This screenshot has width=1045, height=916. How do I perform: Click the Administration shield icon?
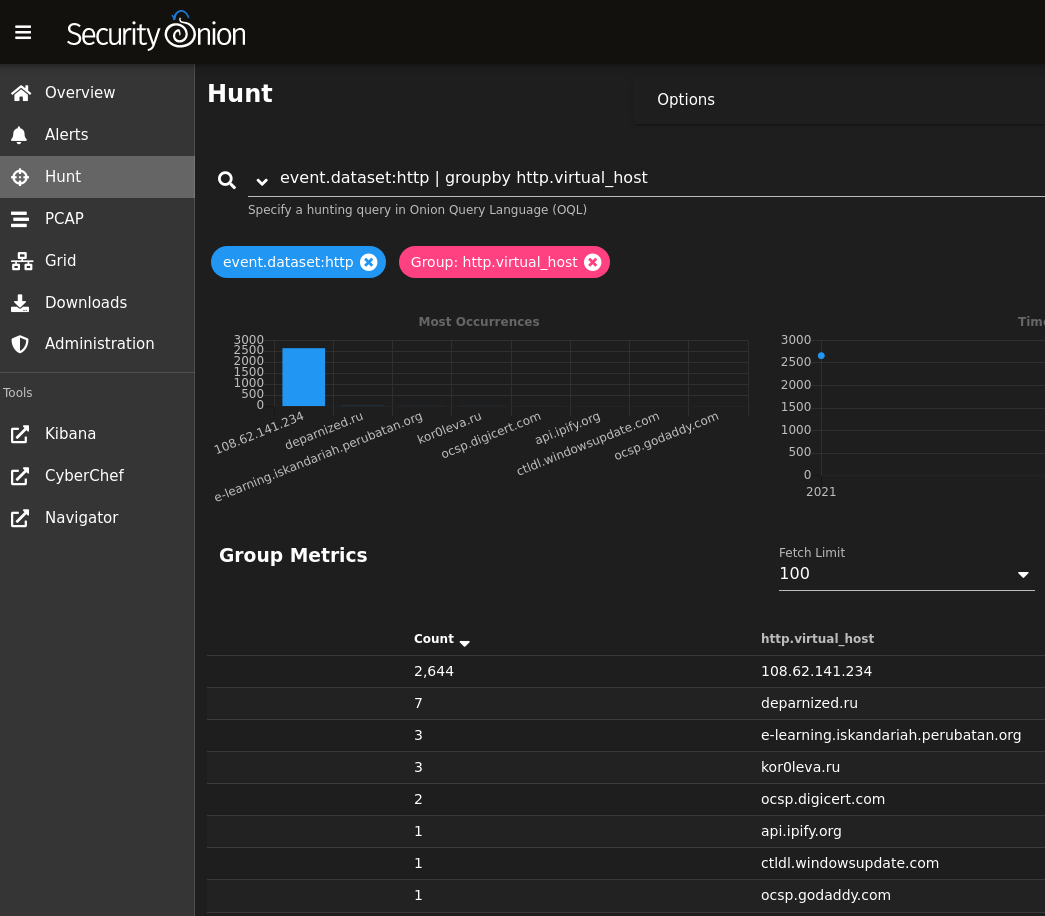tap(20, 344)
